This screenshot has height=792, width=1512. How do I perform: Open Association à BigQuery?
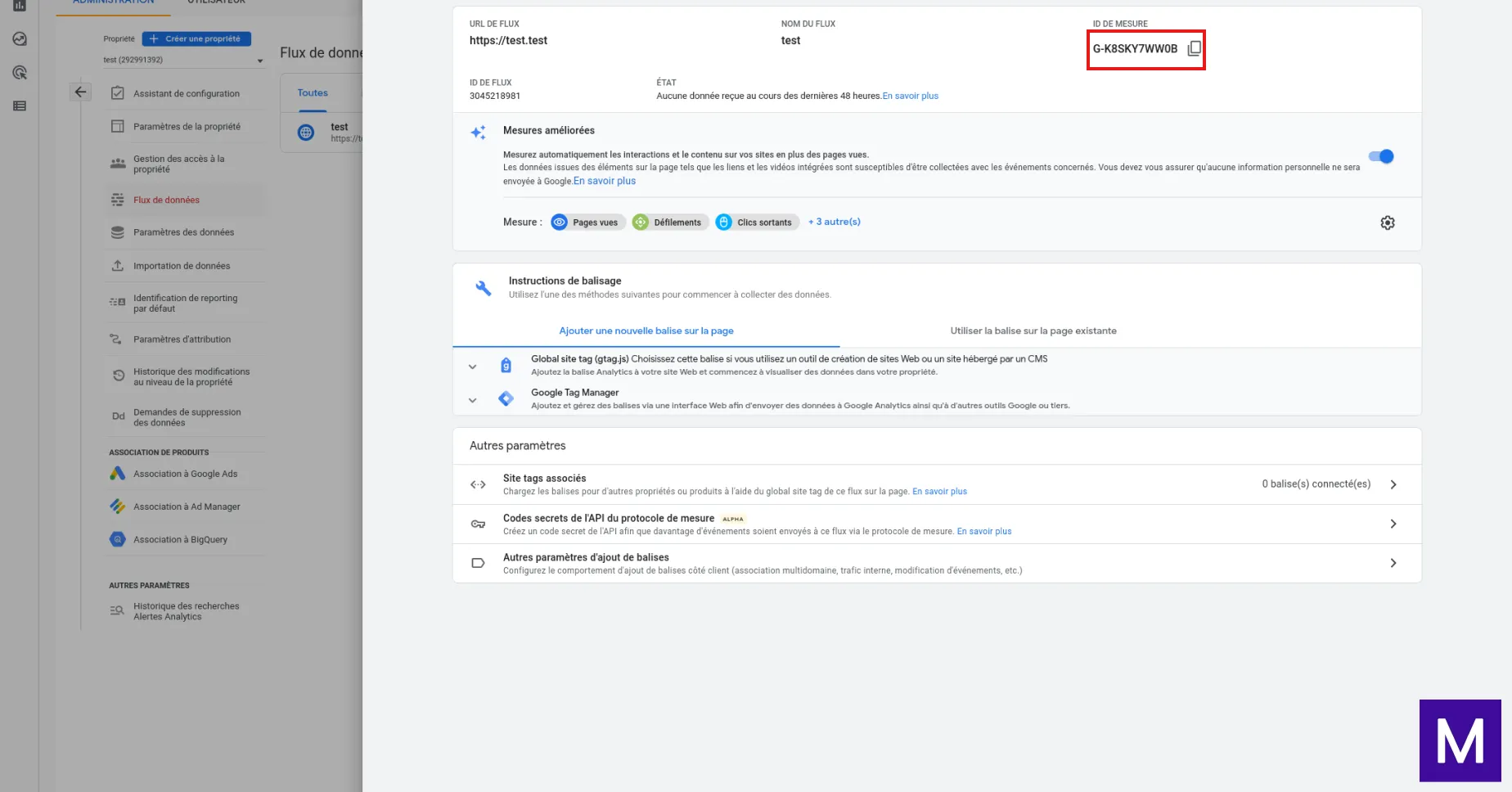180,540
